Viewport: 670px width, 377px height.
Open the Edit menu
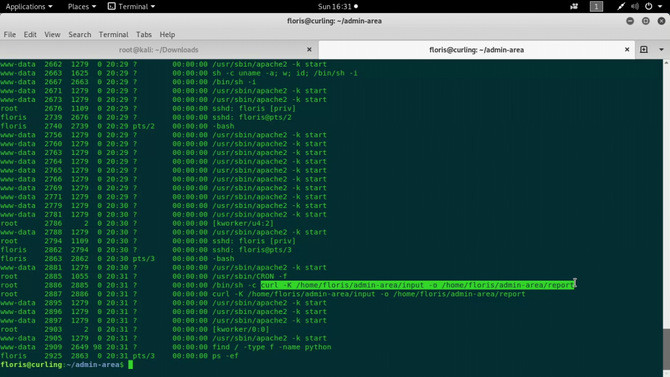coord(30,35)
